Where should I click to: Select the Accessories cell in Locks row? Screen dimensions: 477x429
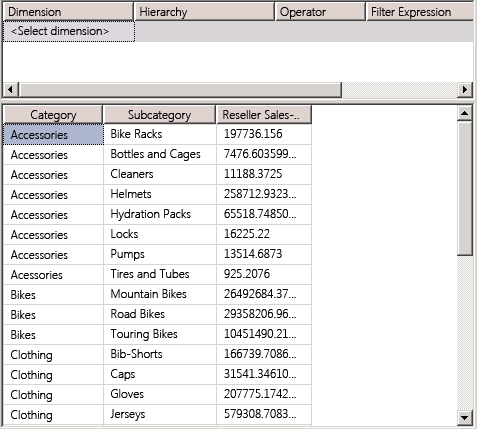(53, 234)
